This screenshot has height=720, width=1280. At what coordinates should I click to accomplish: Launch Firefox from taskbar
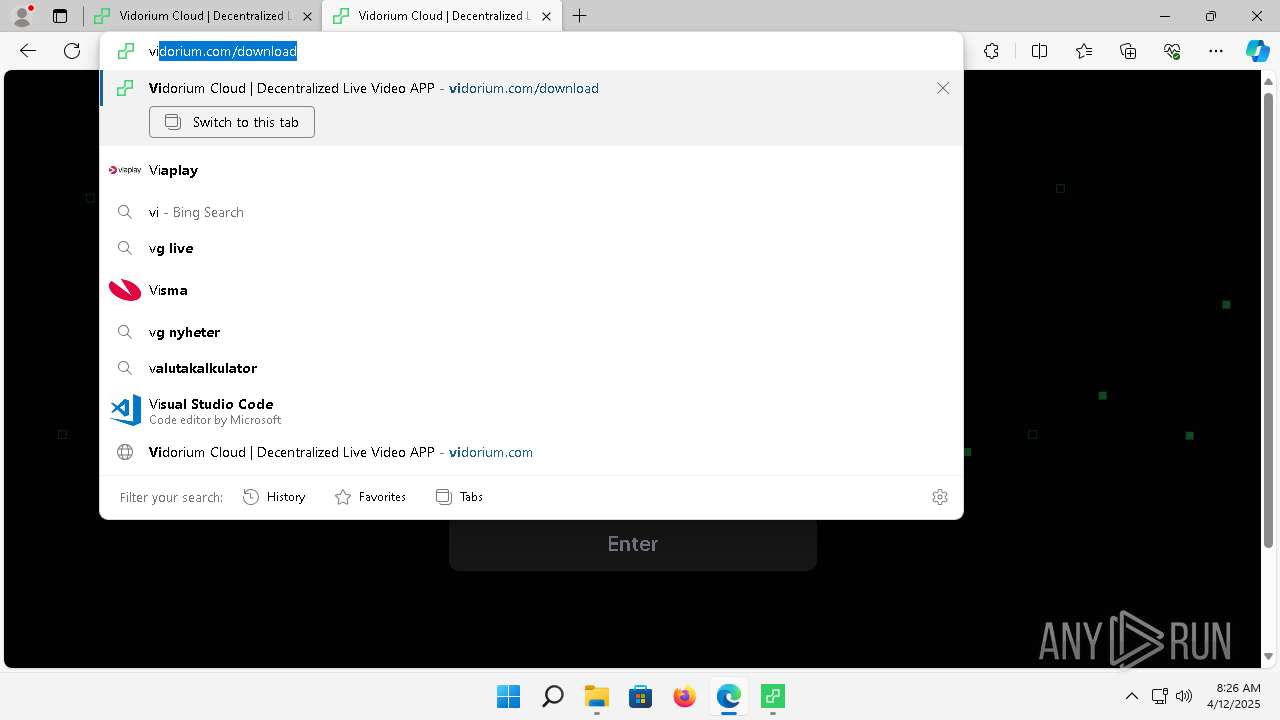(x=684, y=696)
